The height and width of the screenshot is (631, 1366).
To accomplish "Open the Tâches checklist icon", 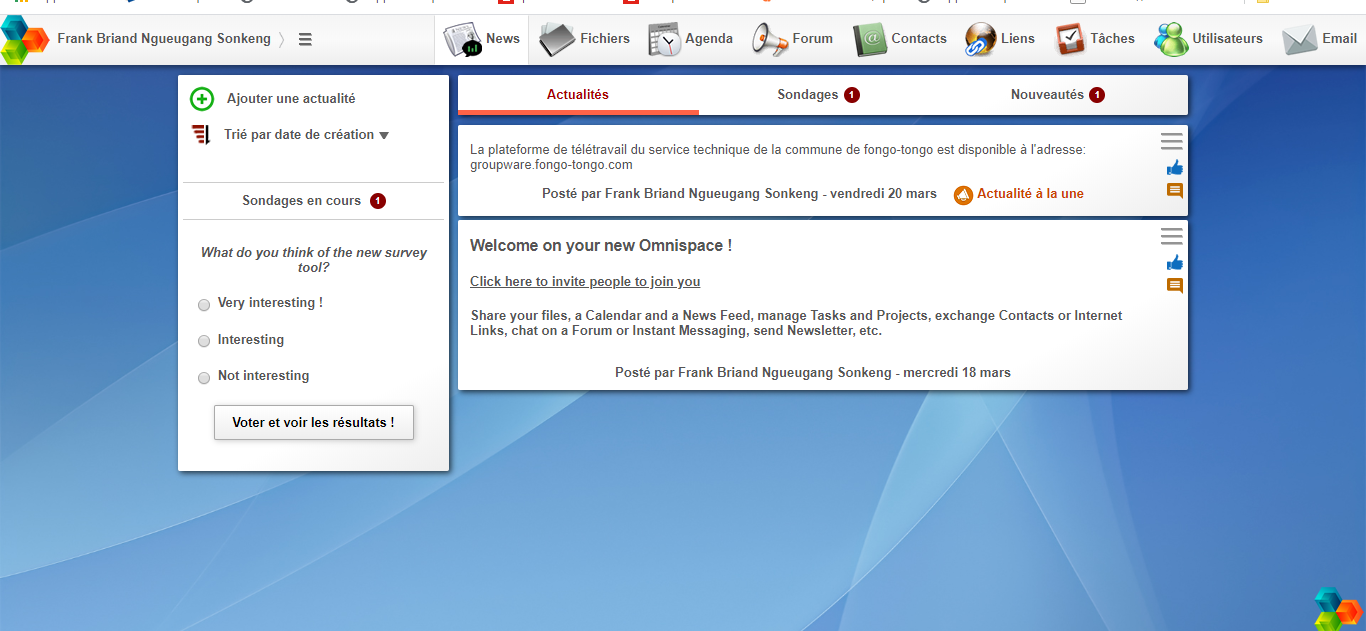I will click(1071, 39).
